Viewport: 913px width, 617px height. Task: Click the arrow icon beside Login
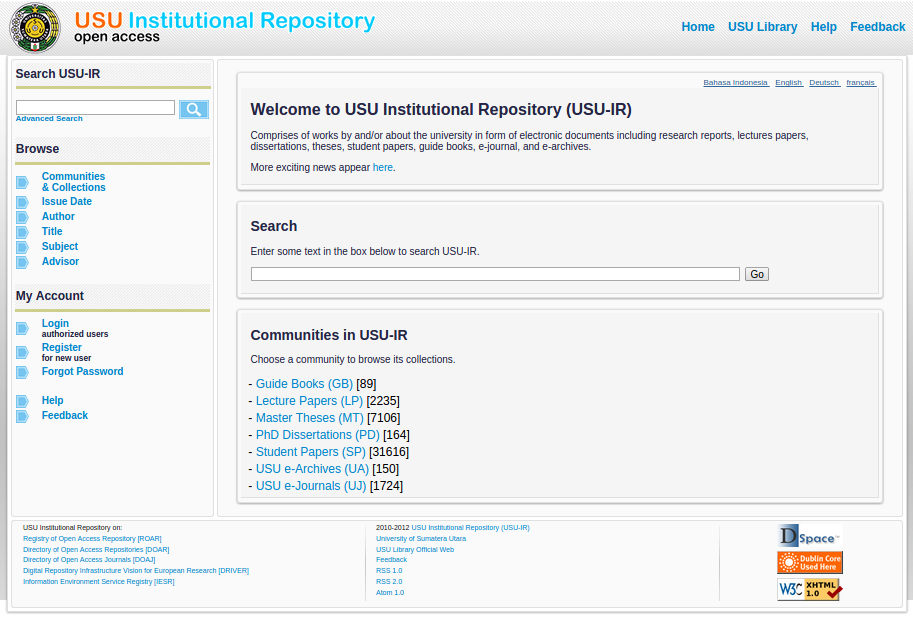(22, 328)
